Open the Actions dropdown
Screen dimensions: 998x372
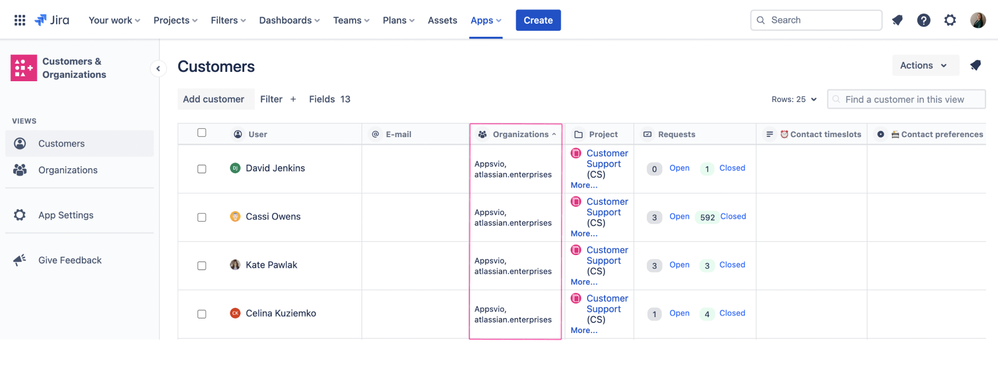click(925, 66)
